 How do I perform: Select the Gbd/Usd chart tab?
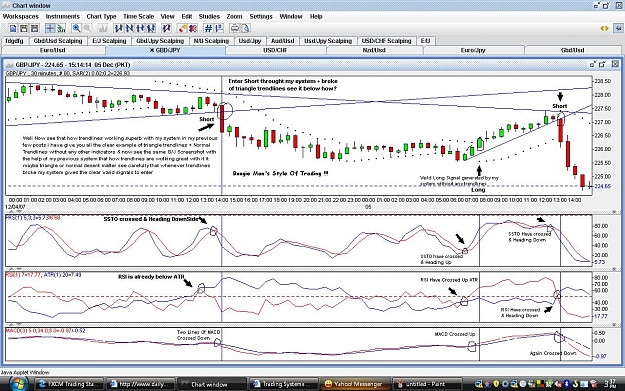click(573, 50)
